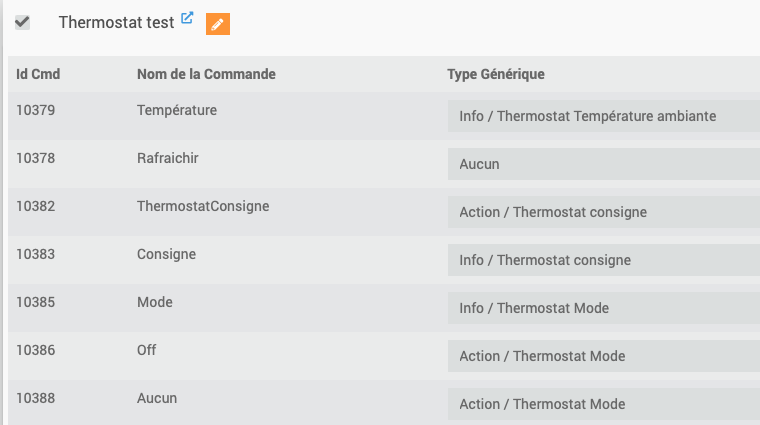Open generic type dropdown for Température
This screenshot has height=425, width=760.
[x=603, y=116]
